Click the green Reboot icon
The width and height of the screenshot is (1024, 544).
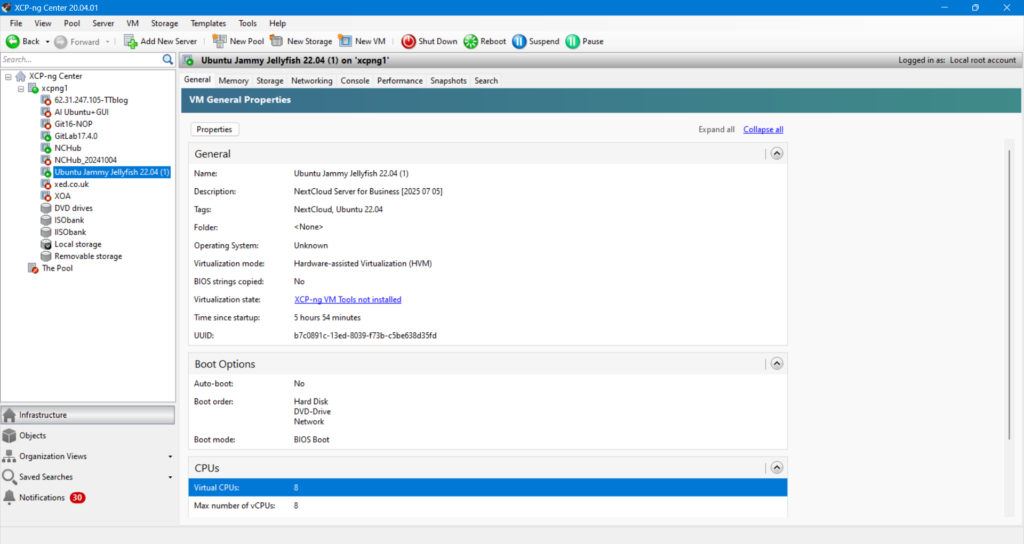point(471,41)
